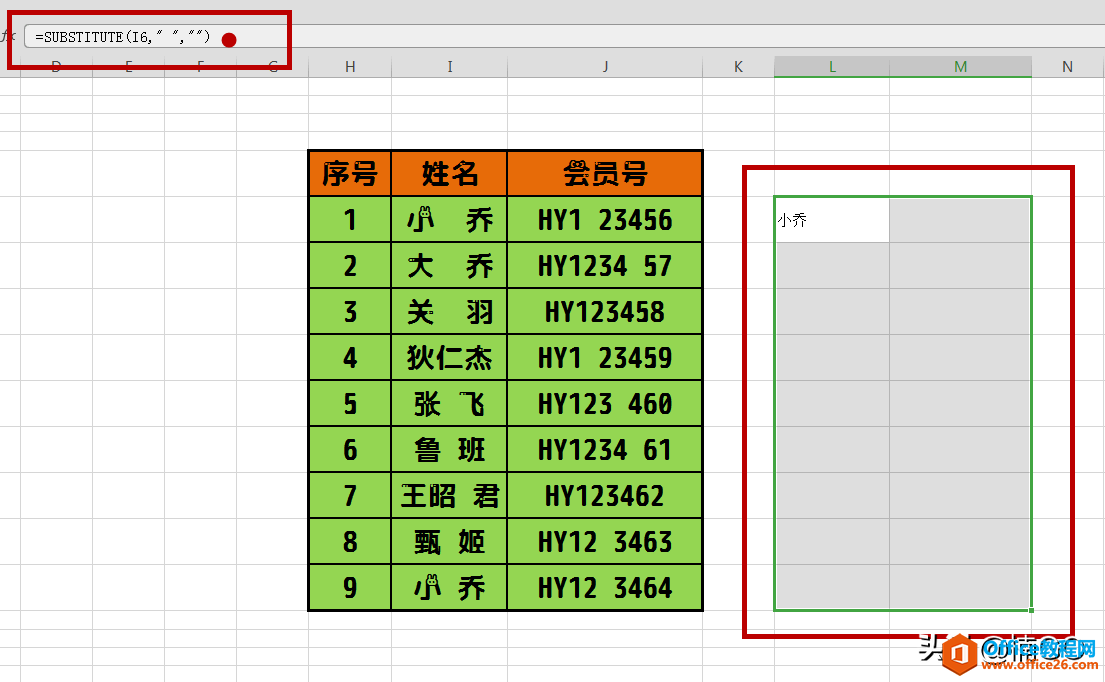Image resolution: width=1105 pixels, height=682 pixels.
Task: Select column L header
Action: coord(832,67)
